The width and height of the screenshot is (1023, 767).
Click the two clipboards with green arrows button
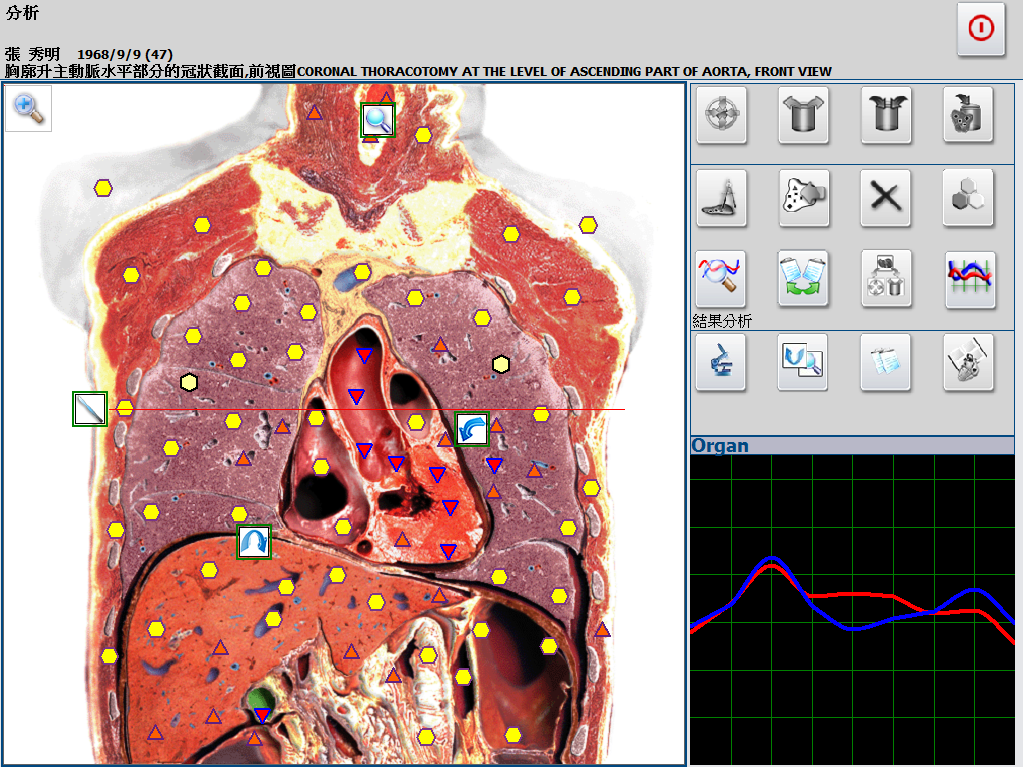point(804,278)
